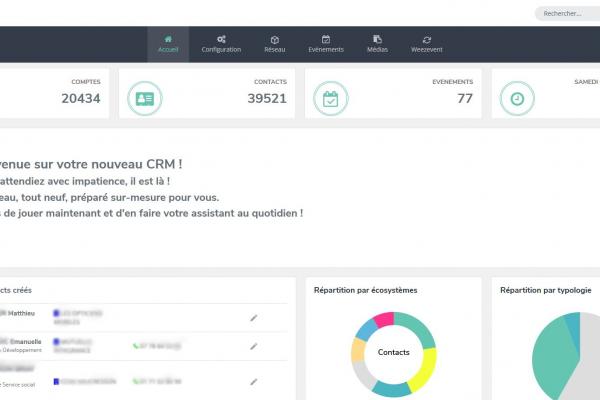The height and width of the screenshot is (400, 600).
Task: Click the COMPTES card label
Action: click(86, 82)
